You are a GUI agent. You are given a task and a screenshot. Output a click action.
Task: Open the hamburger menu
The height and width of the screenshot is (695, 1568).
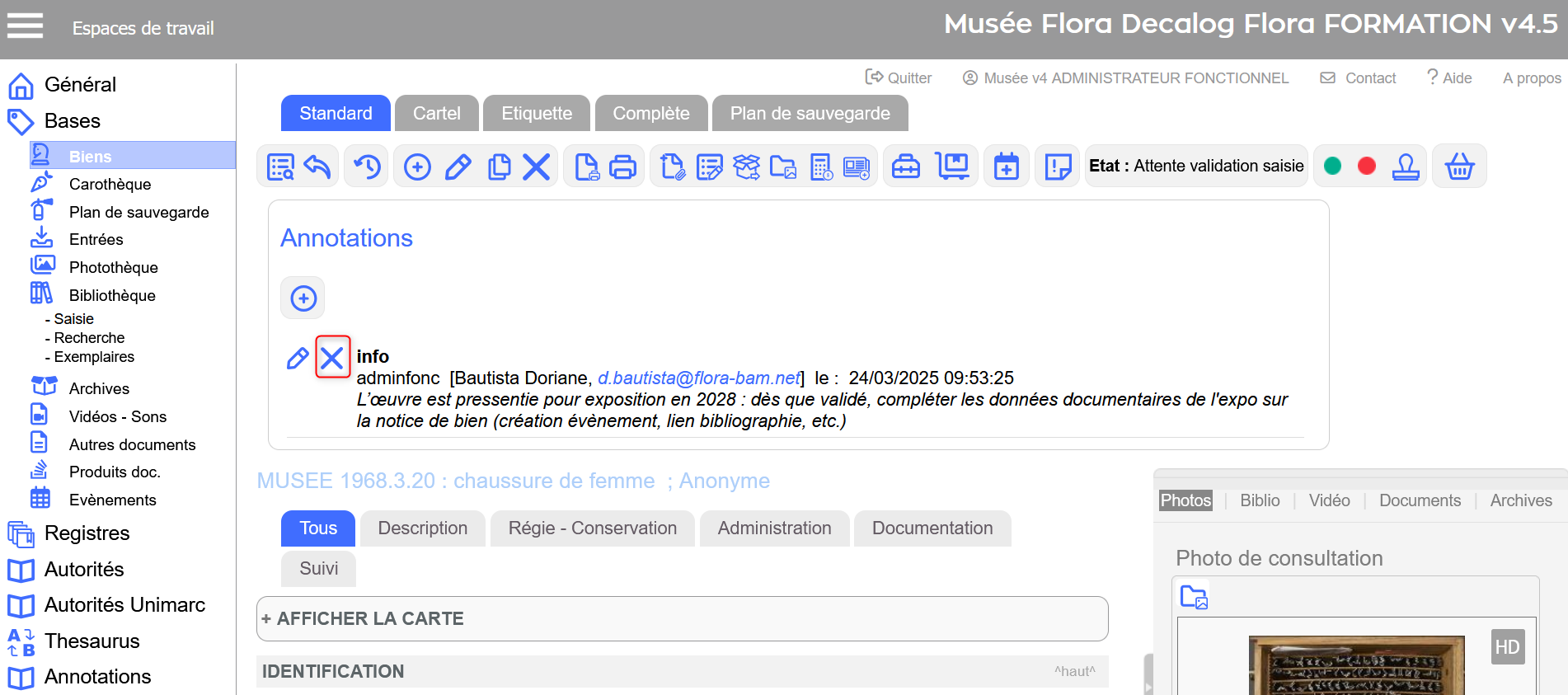point(25,26)
